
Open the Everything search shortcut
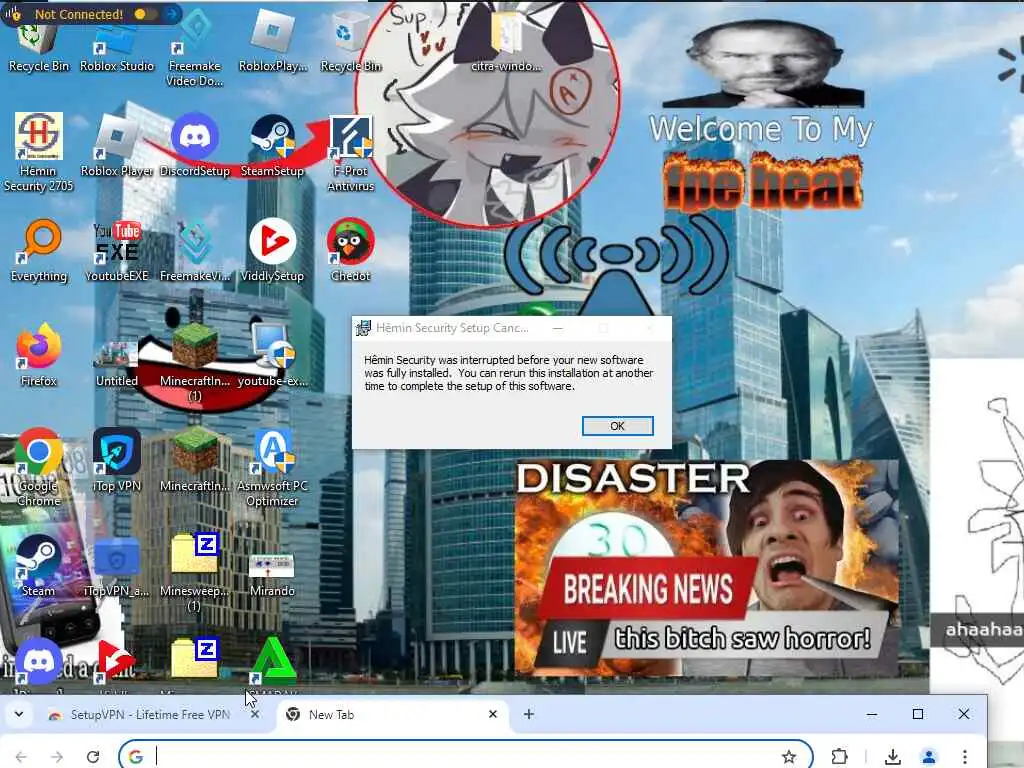point(39,251)
